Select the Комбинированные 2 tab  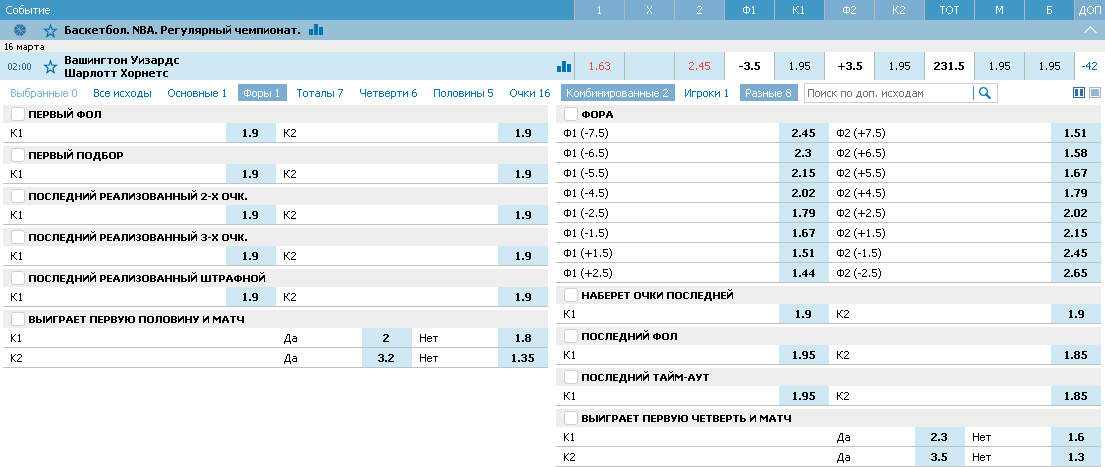point(617,93)
